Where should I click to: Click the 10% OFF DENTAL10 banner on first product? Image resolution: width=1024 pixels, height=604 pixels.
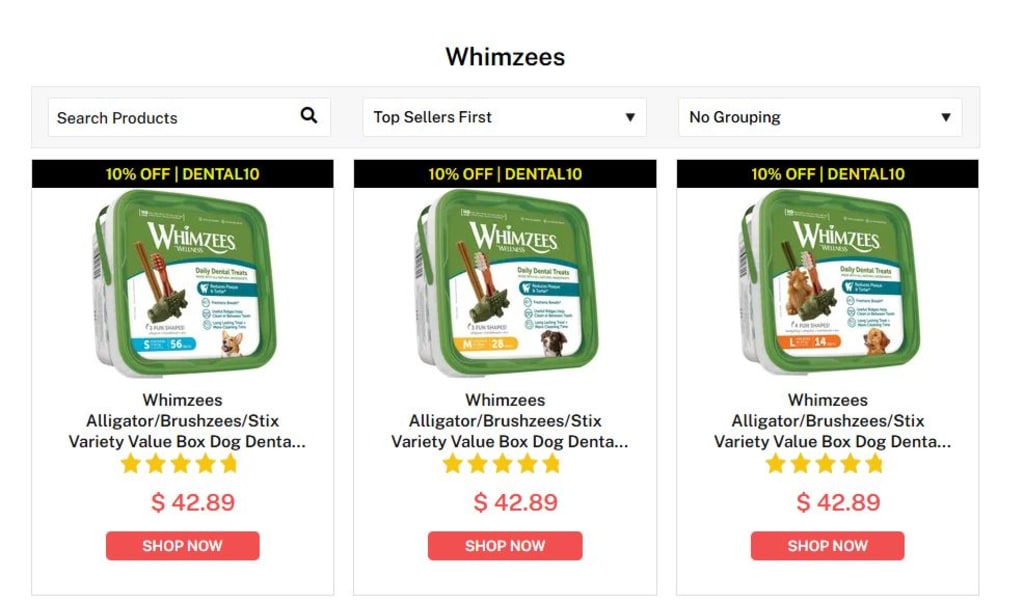pos(183,174)
